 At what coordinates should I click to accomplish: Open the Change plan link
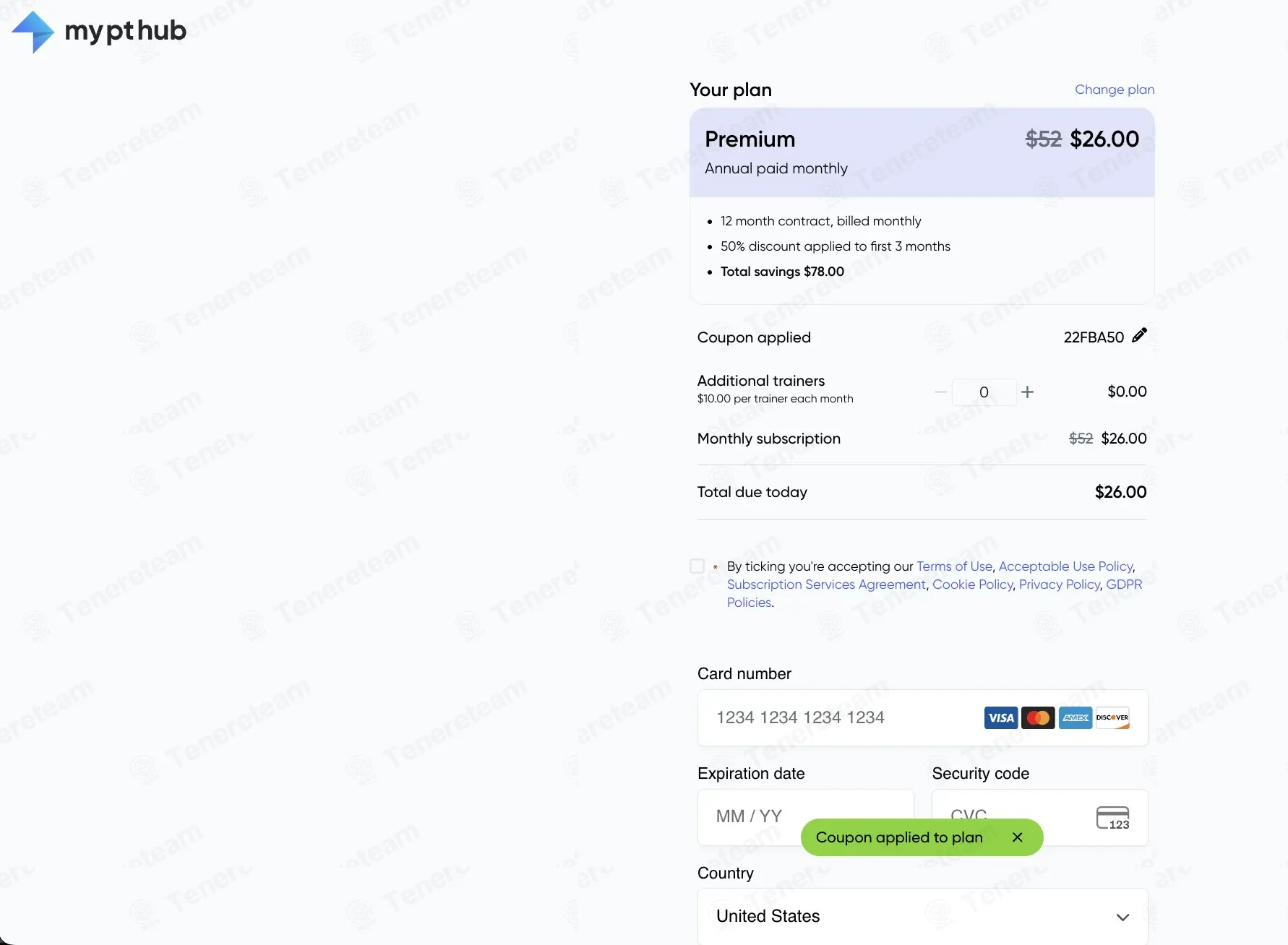1115,90
